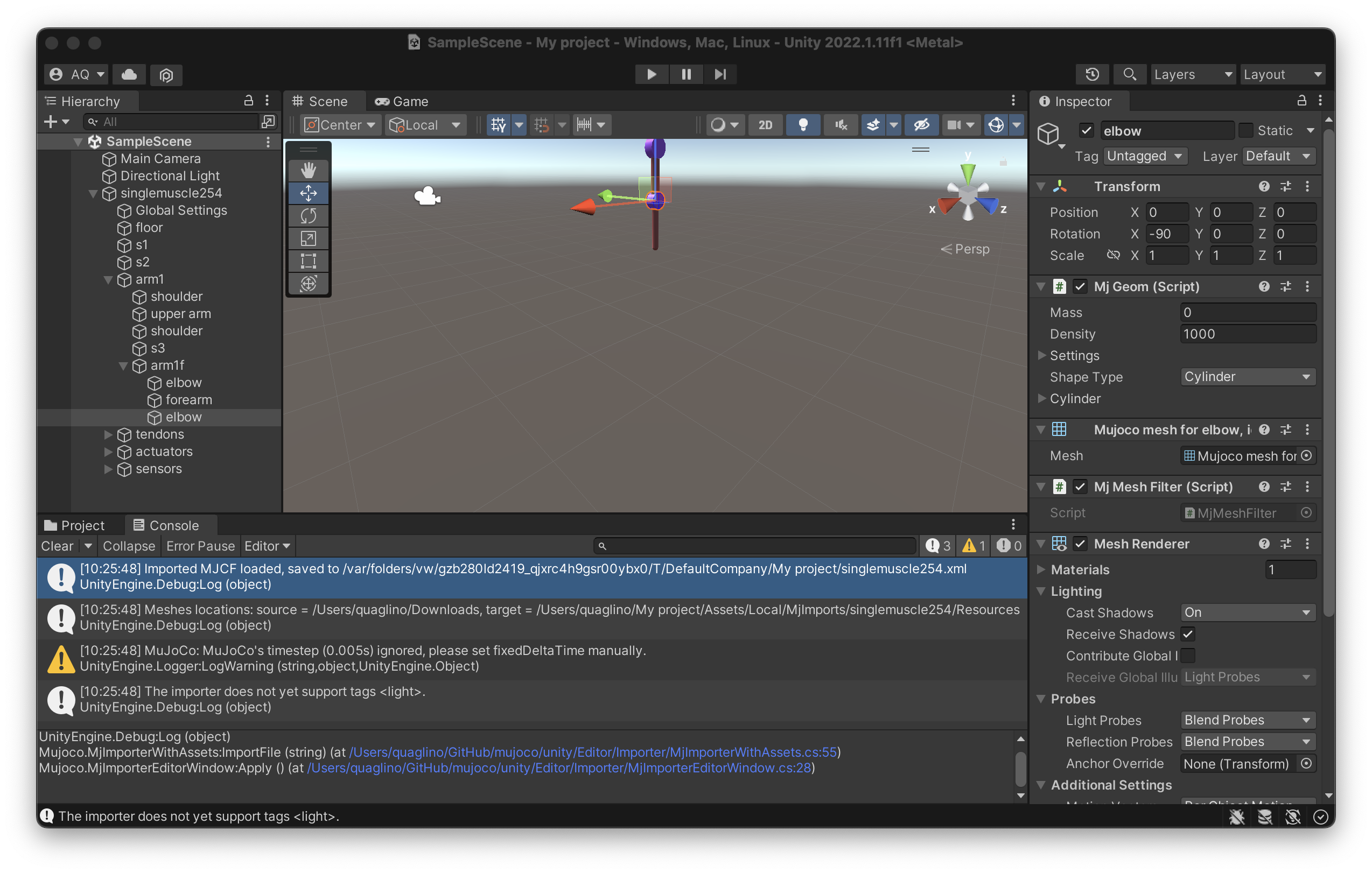1372x873 pixels.
Task: Open the undo history icon near Layers
Action: [x=1092, y=74]
